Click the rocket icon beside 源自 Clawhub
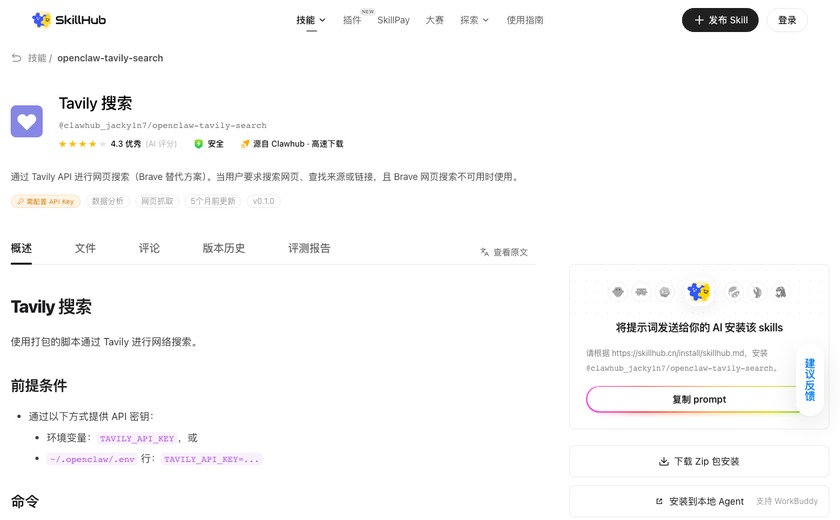Image resolution: width=840 pixels, height=520 pixels. [245, 144]
